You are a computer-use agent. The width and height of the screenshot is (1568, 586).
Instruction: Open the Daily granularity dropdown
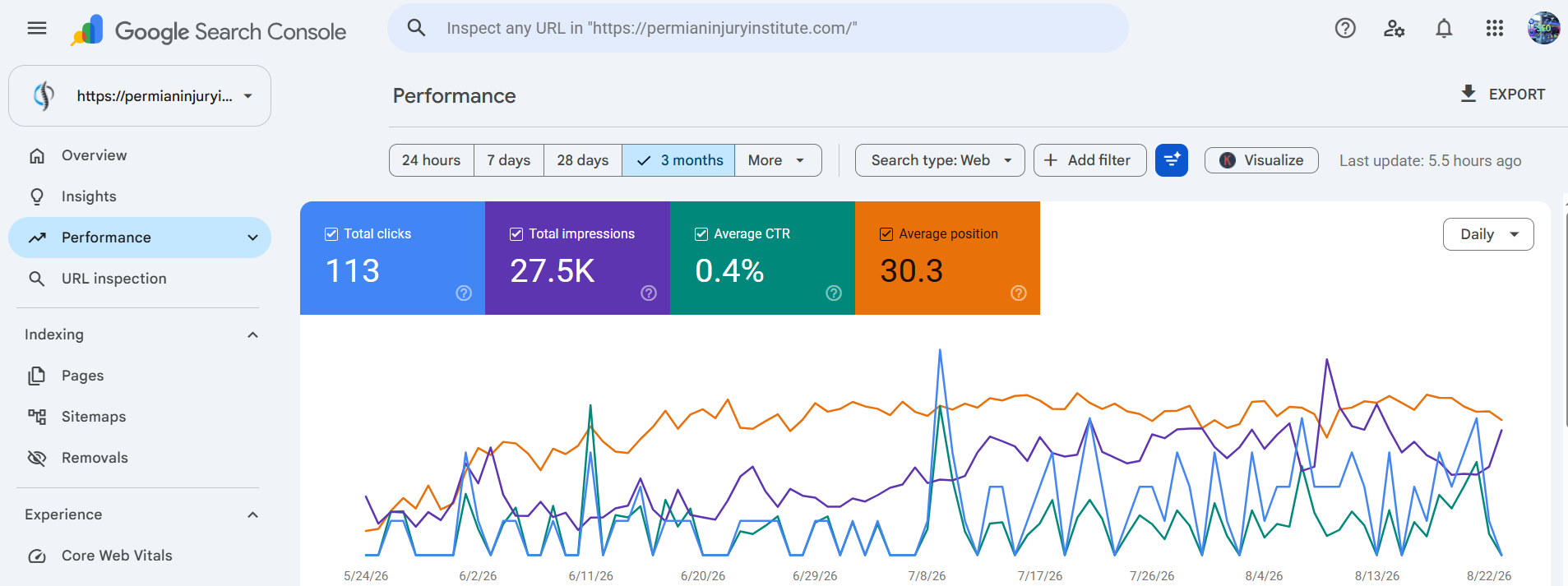pos(1488,234)
